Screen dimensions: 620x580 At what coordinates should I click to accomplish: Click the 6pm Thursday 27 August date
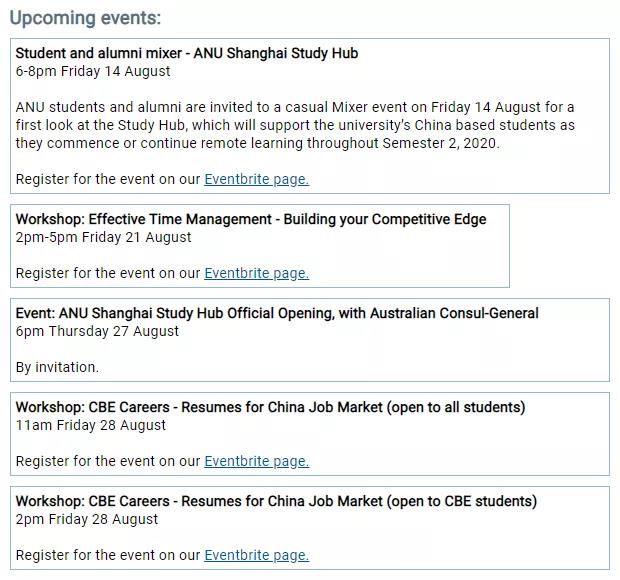pos(97,331)
